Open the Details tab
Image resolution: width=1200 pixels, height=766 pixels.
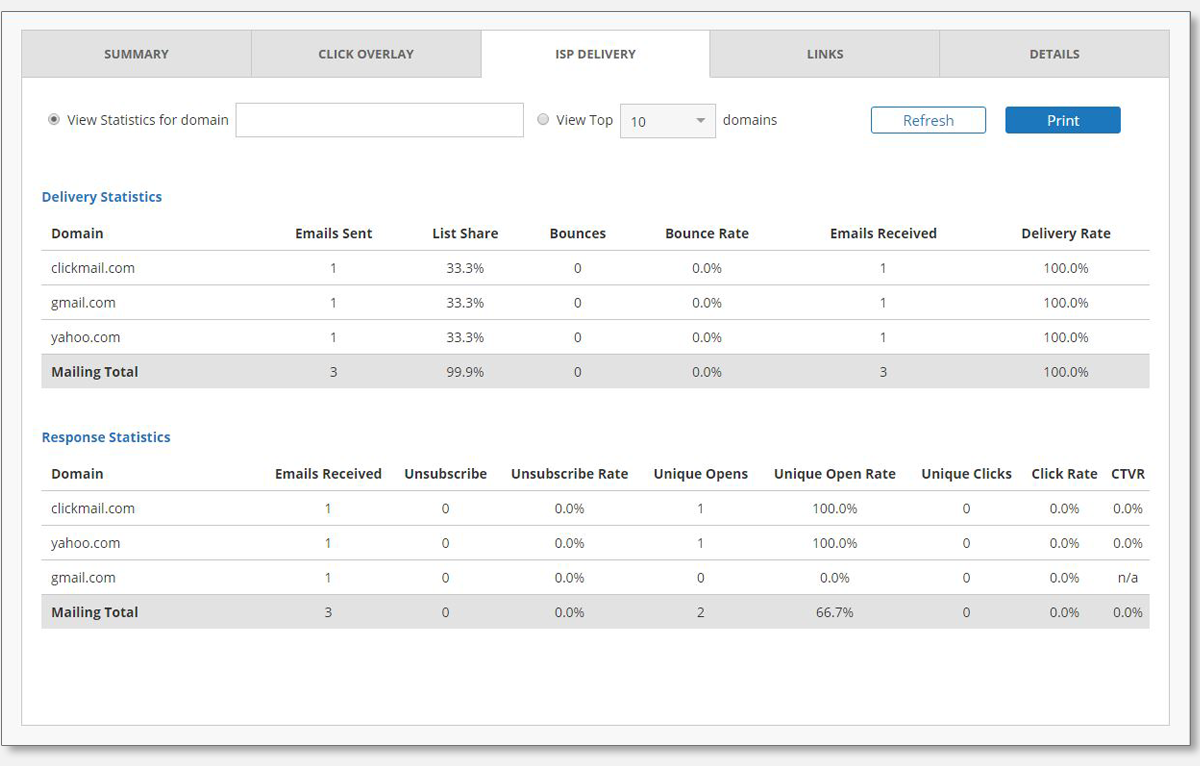click(1054, 54)
